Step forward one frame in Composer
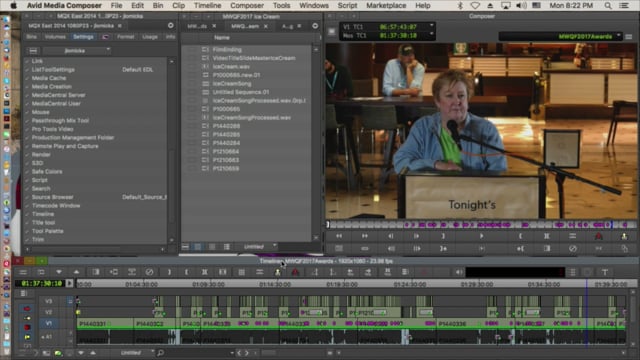640x360 pixels. [416, 236]
